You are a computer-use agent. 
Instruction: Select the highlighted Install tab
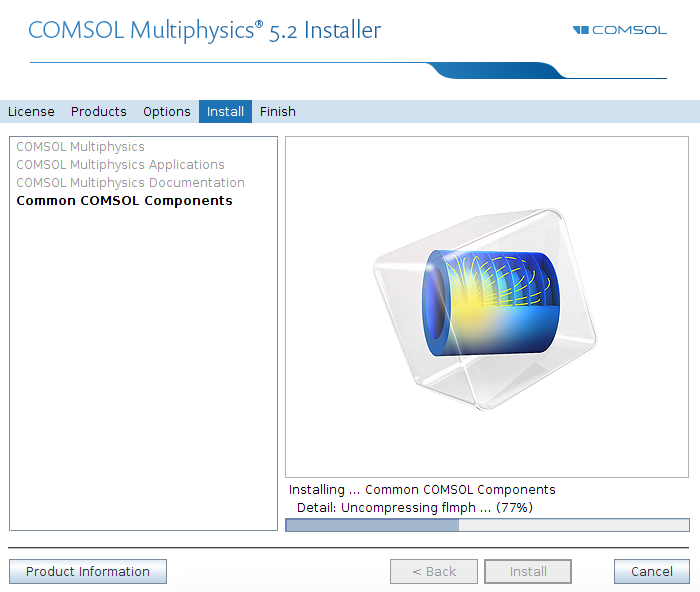pyautogui.click(x=225, y=112)
